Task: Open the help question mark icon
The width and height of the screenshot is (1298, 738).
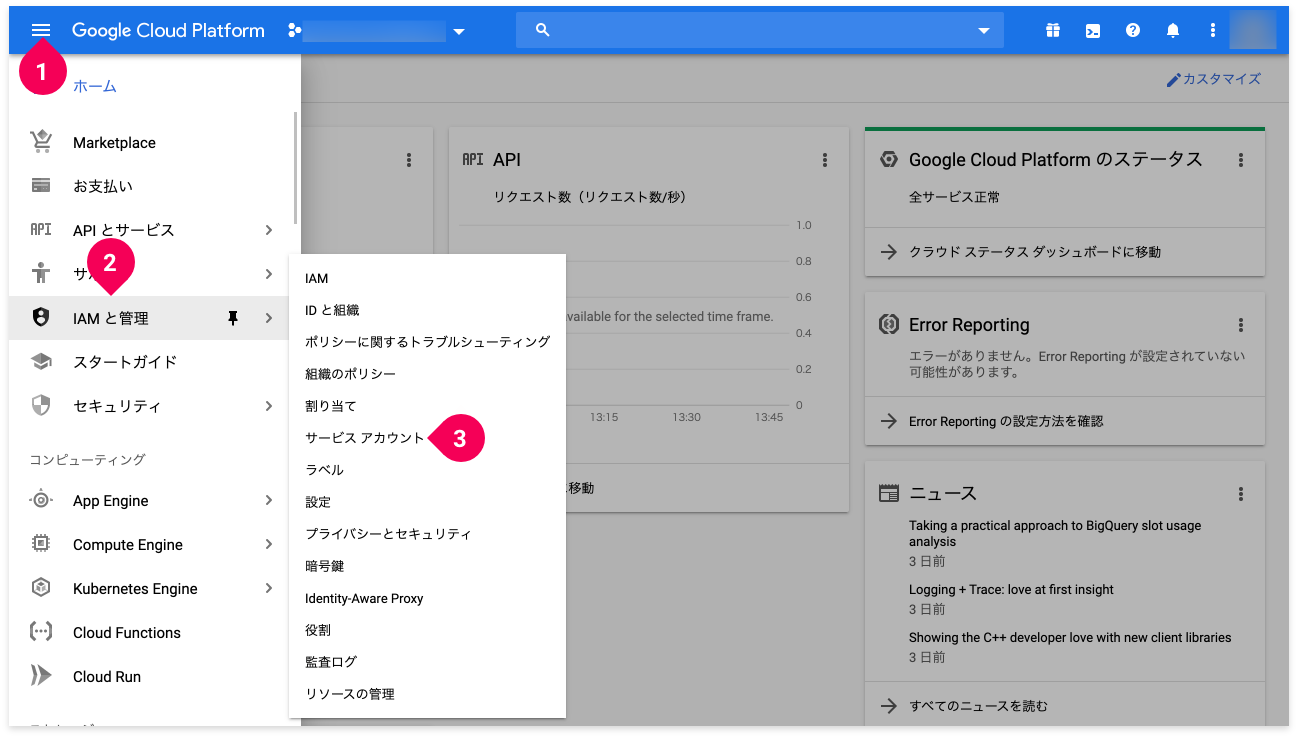Action: pyautogui.click(x=1133, y=30)
